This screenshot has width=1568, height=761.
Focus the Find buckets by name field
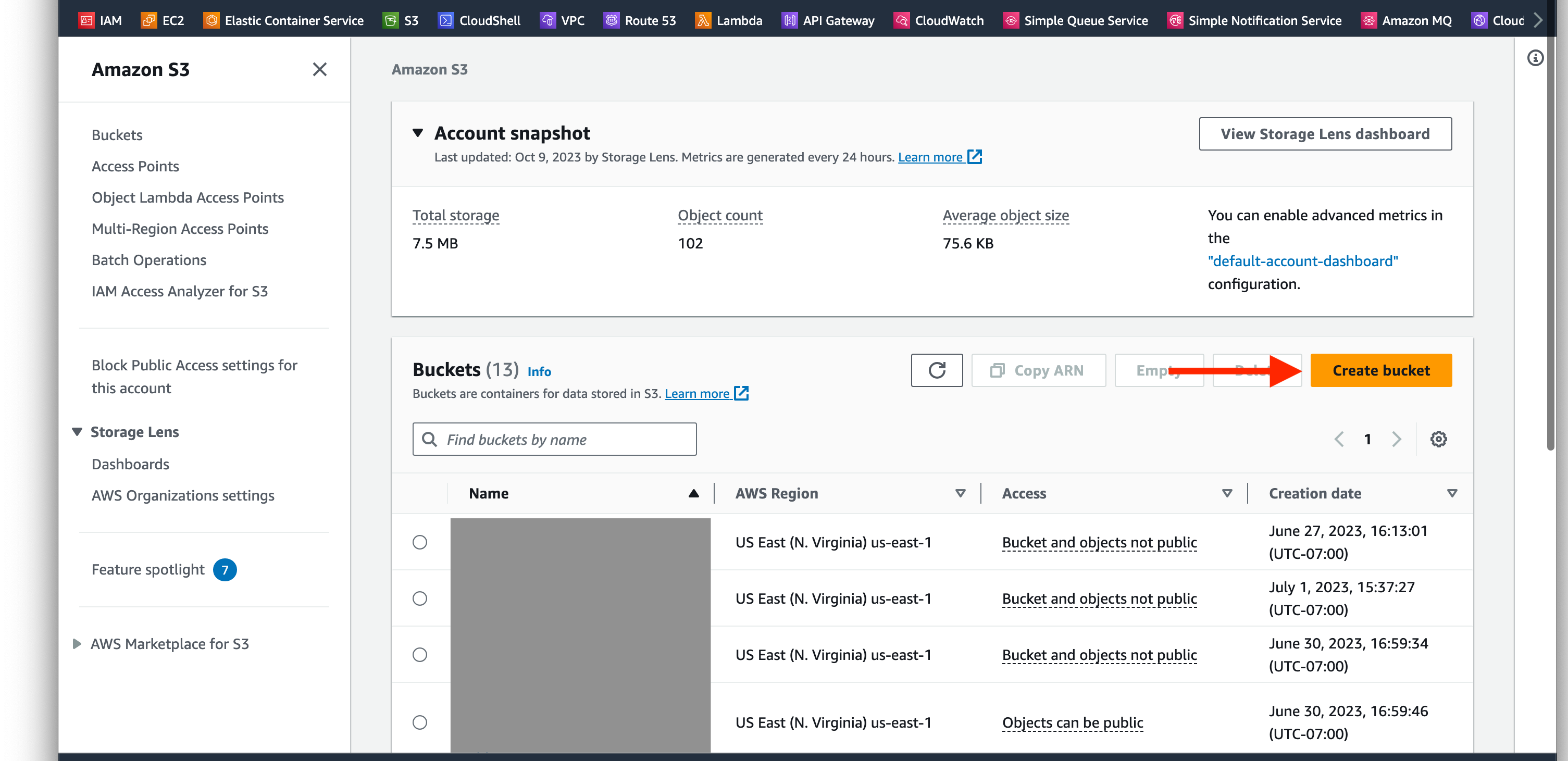[x=554, y=439]
